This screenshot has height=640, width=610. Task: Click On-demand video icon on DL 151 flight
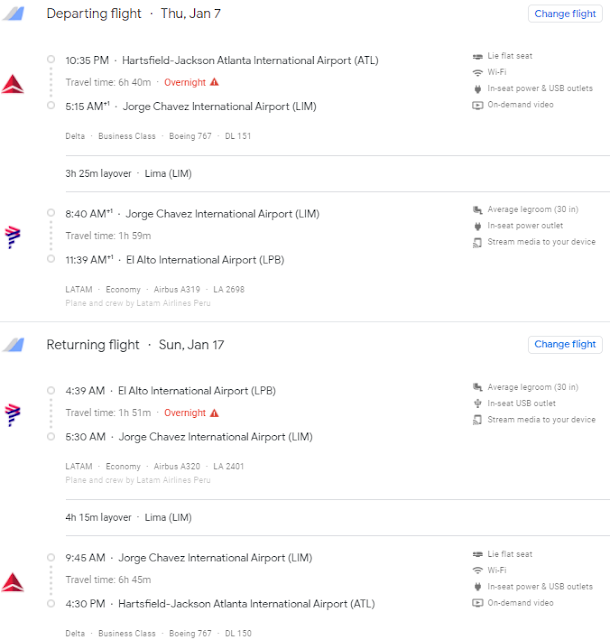point(477,105)
